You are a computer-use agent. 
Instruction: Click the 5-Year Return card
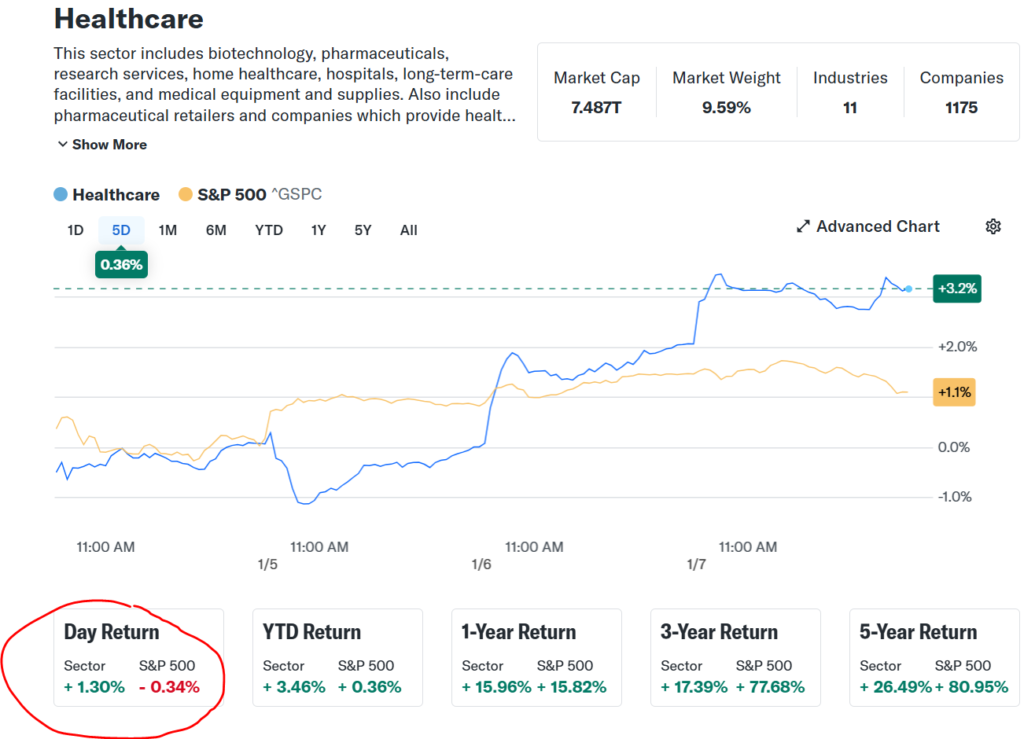[933, 657]
